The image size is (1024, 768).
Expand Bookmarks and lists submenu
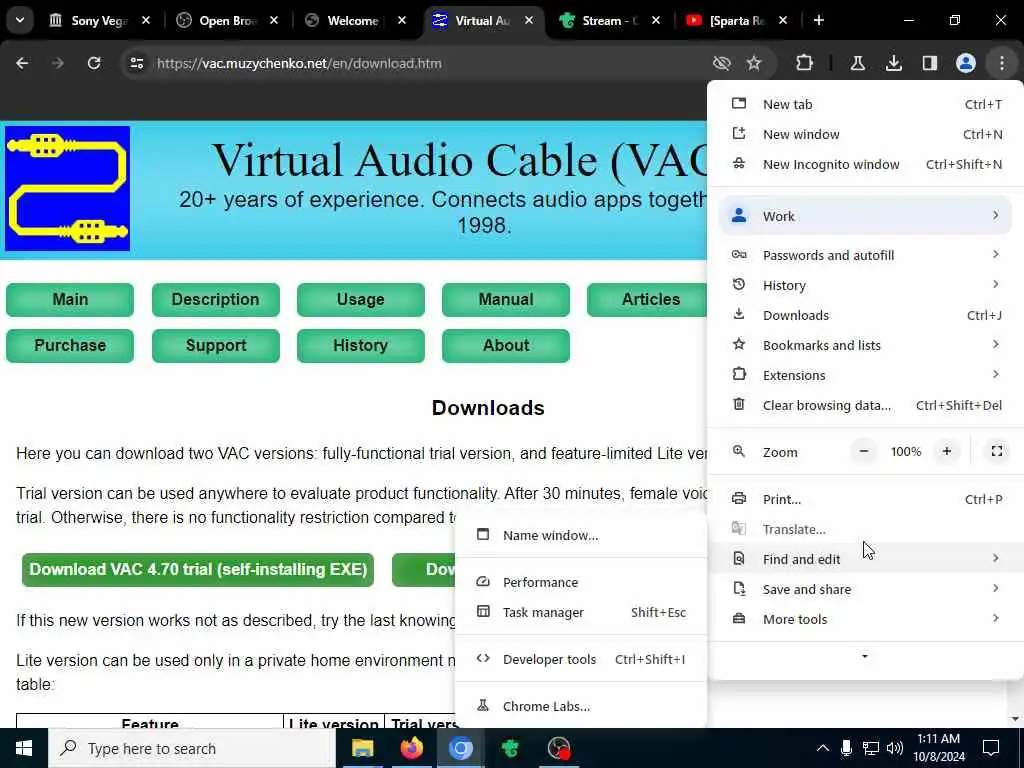[x=865, y=345]
